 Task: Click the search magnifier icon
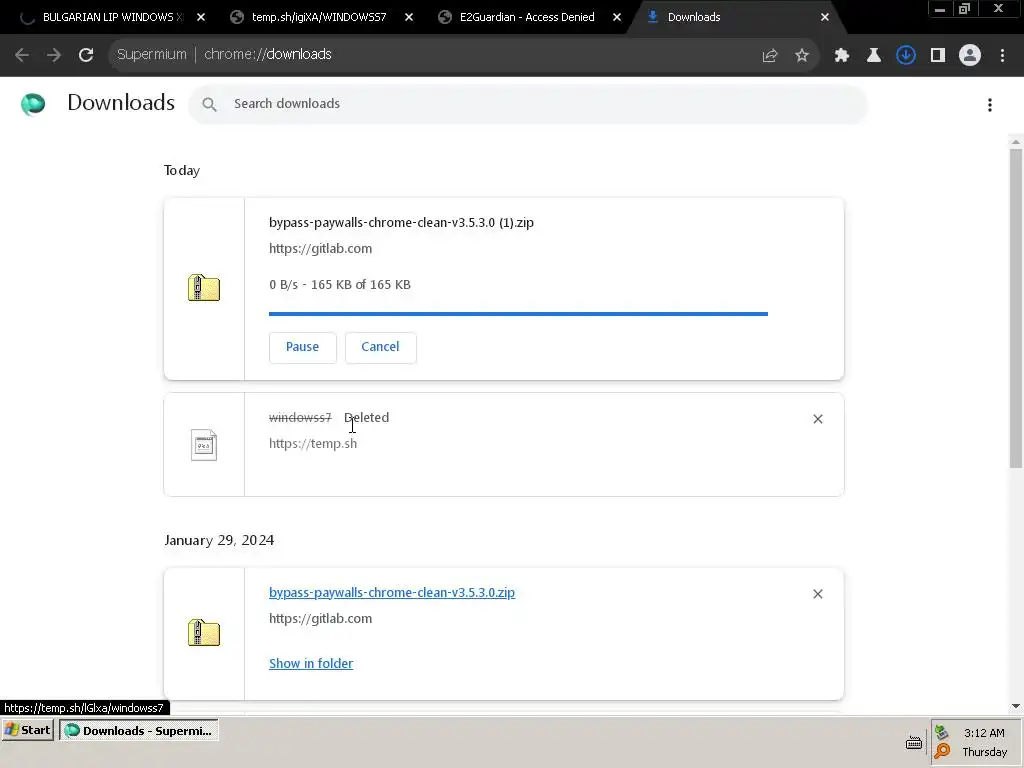209,104
